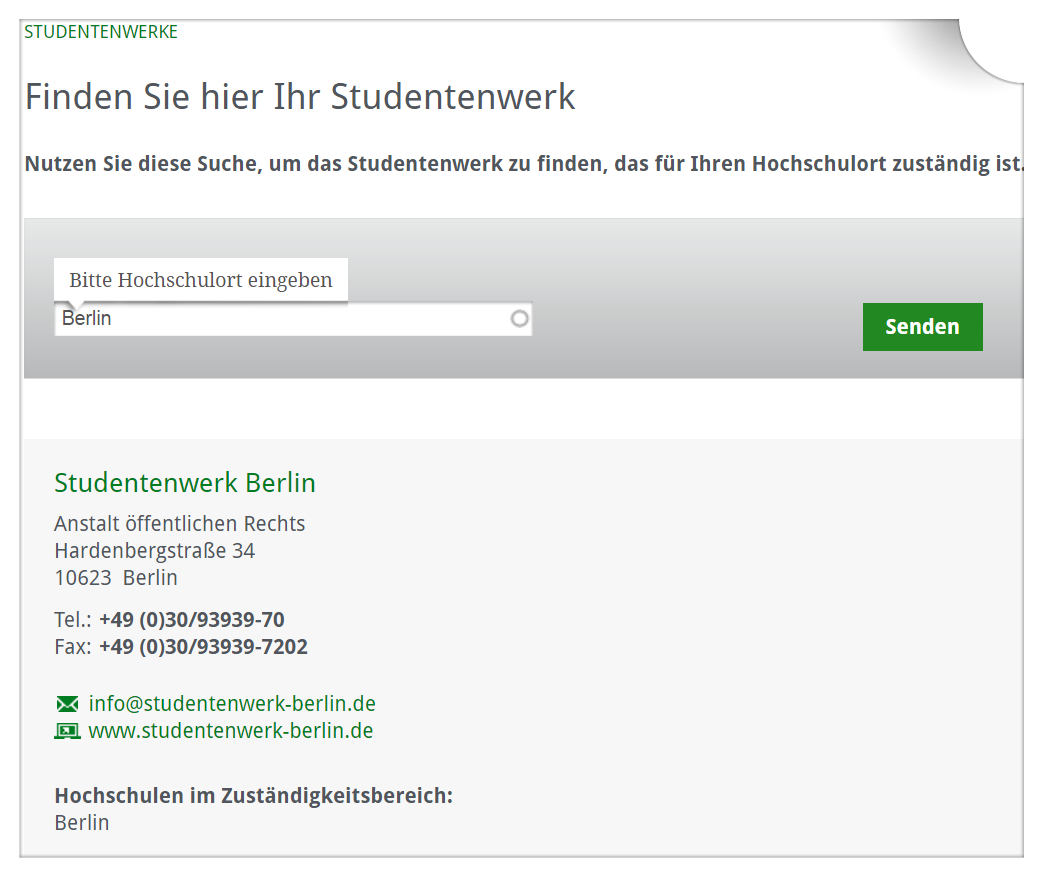Click the text 'Anstalt öffentlichen Rechts'

click(180, 524)
